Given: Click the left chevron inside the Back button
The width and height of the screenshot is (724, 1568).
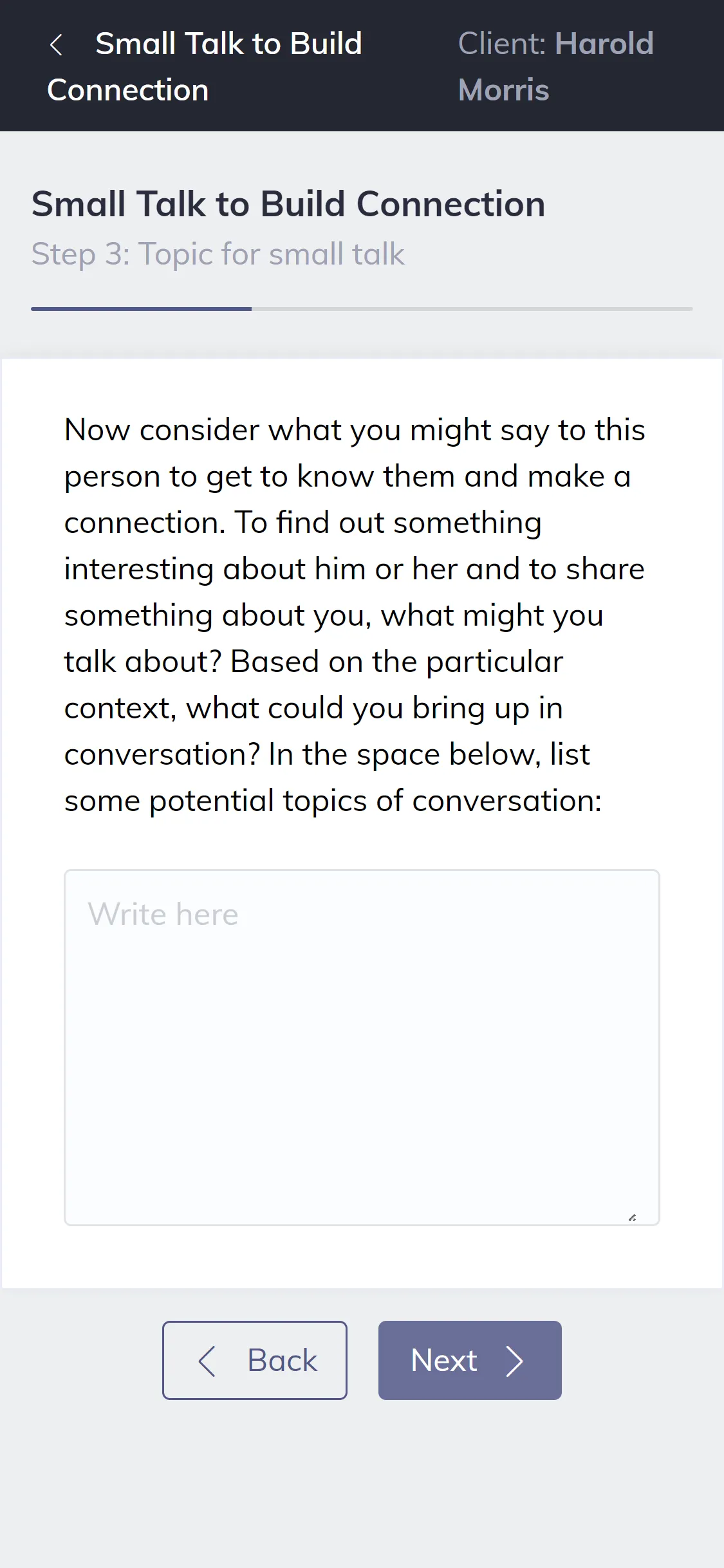Looking at the screenshot, I should (x=207, y=1361).
